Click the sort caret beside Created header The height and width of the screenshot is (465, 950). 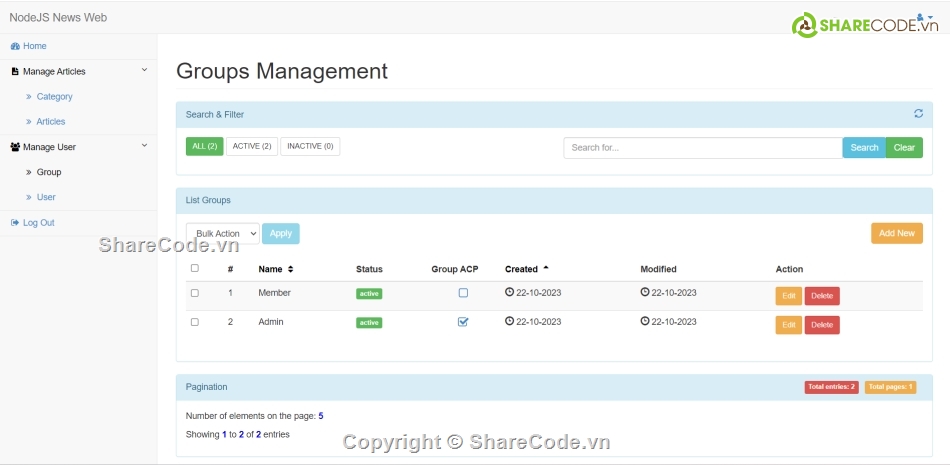[x=546, y=268]
